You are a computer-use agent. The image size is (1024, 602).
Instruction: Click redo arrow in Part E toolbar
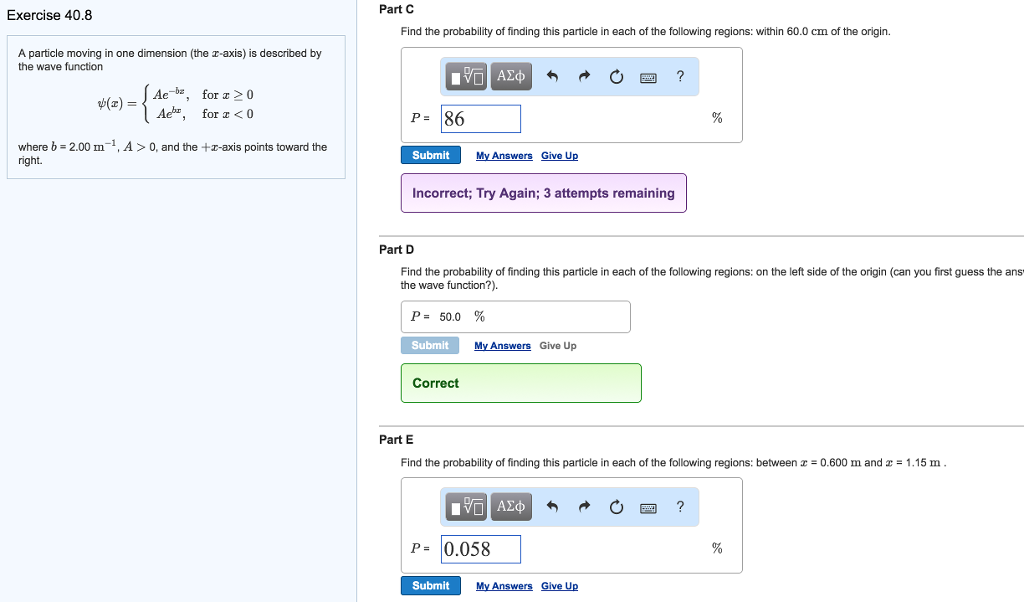(x=584, y=507)
